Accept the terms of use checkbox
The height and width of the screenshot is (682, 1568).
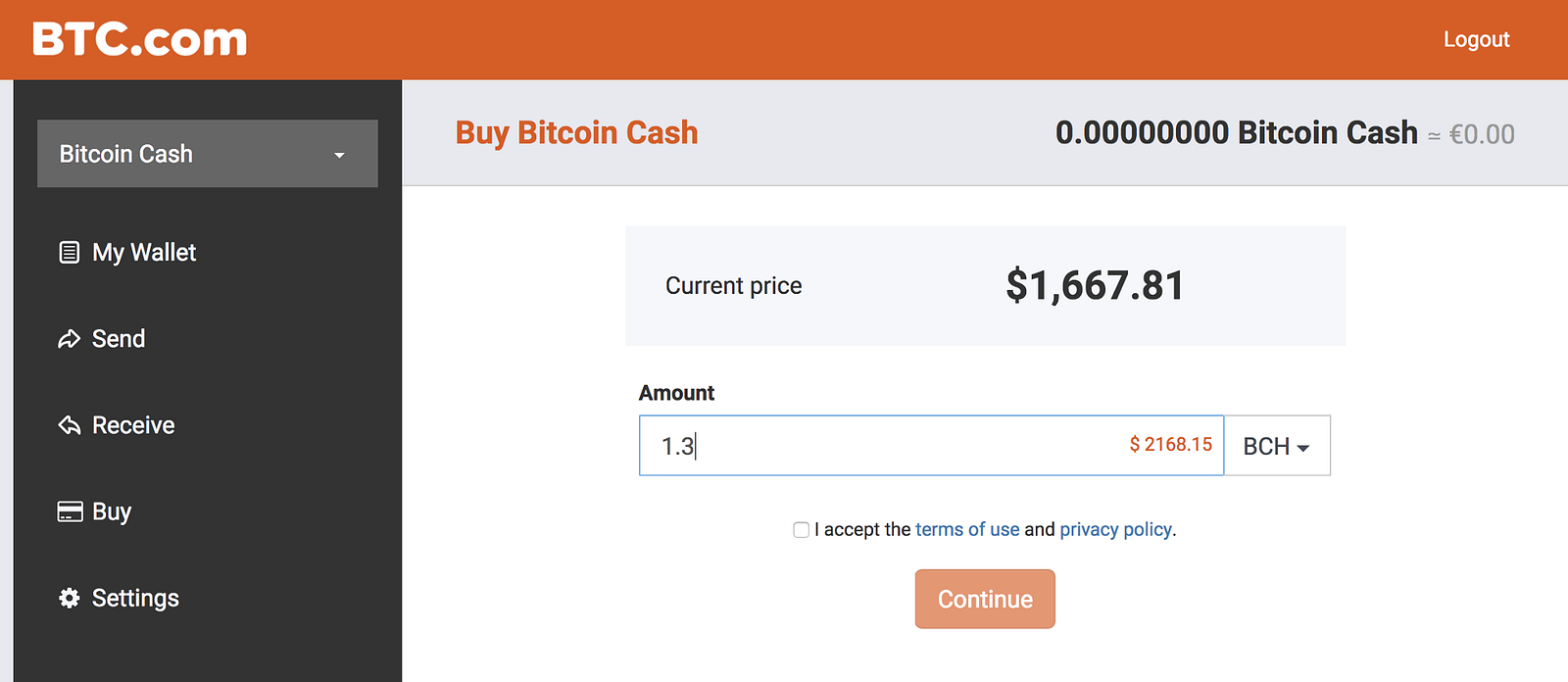(801, 530)
